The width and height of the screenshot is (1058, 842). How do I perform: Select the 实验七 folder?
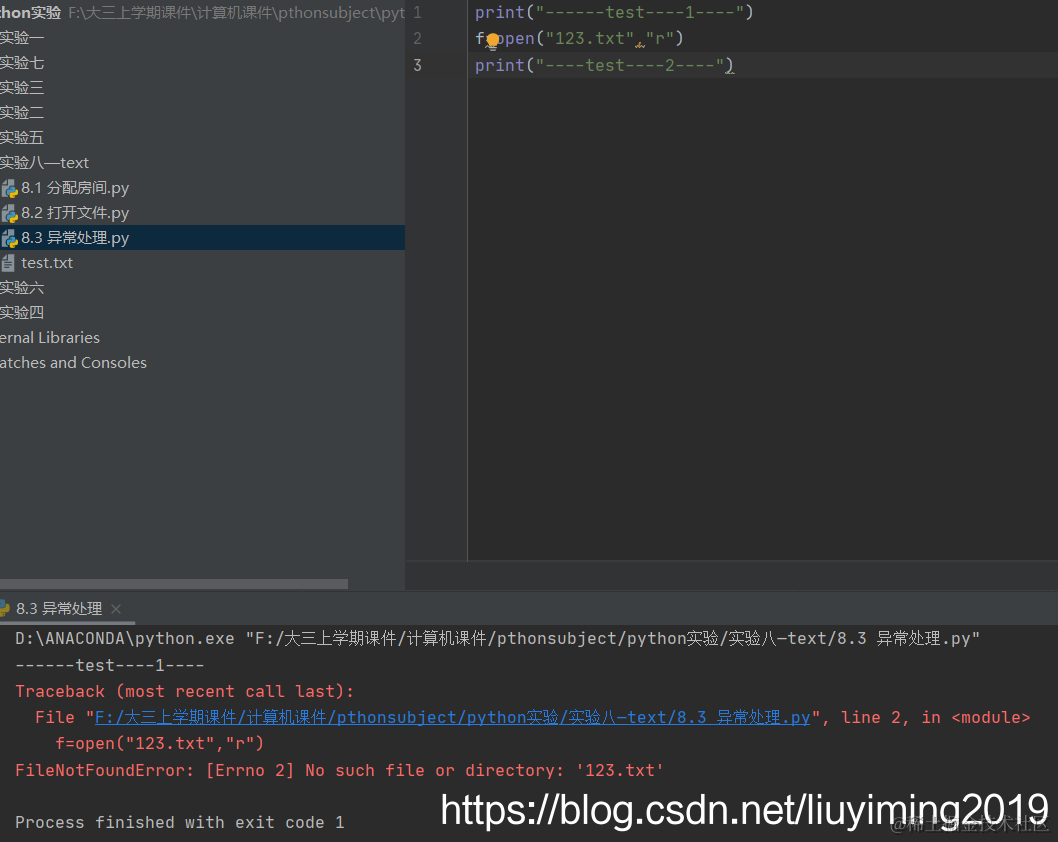(22, 63)
